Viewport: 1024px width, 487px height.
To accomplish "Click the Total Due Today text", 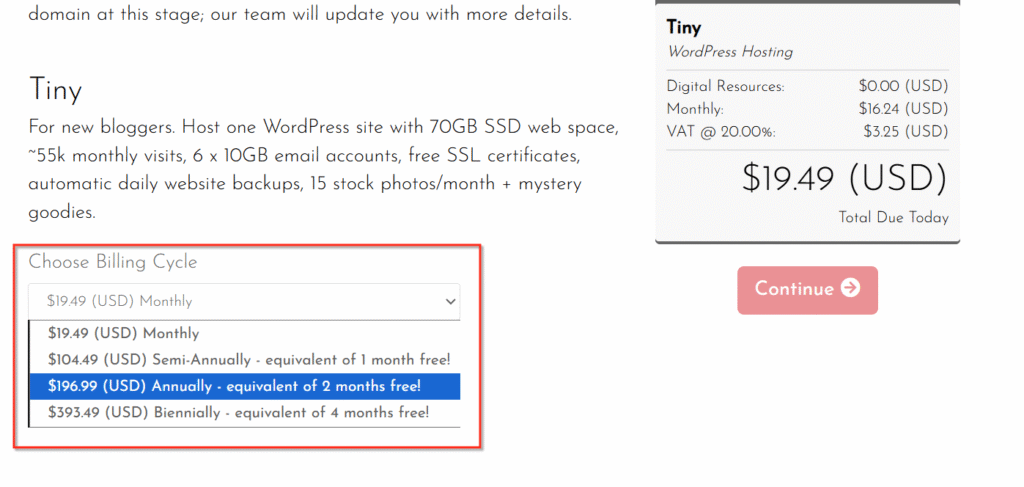I will pyautogui.click(x=894, y=218).
